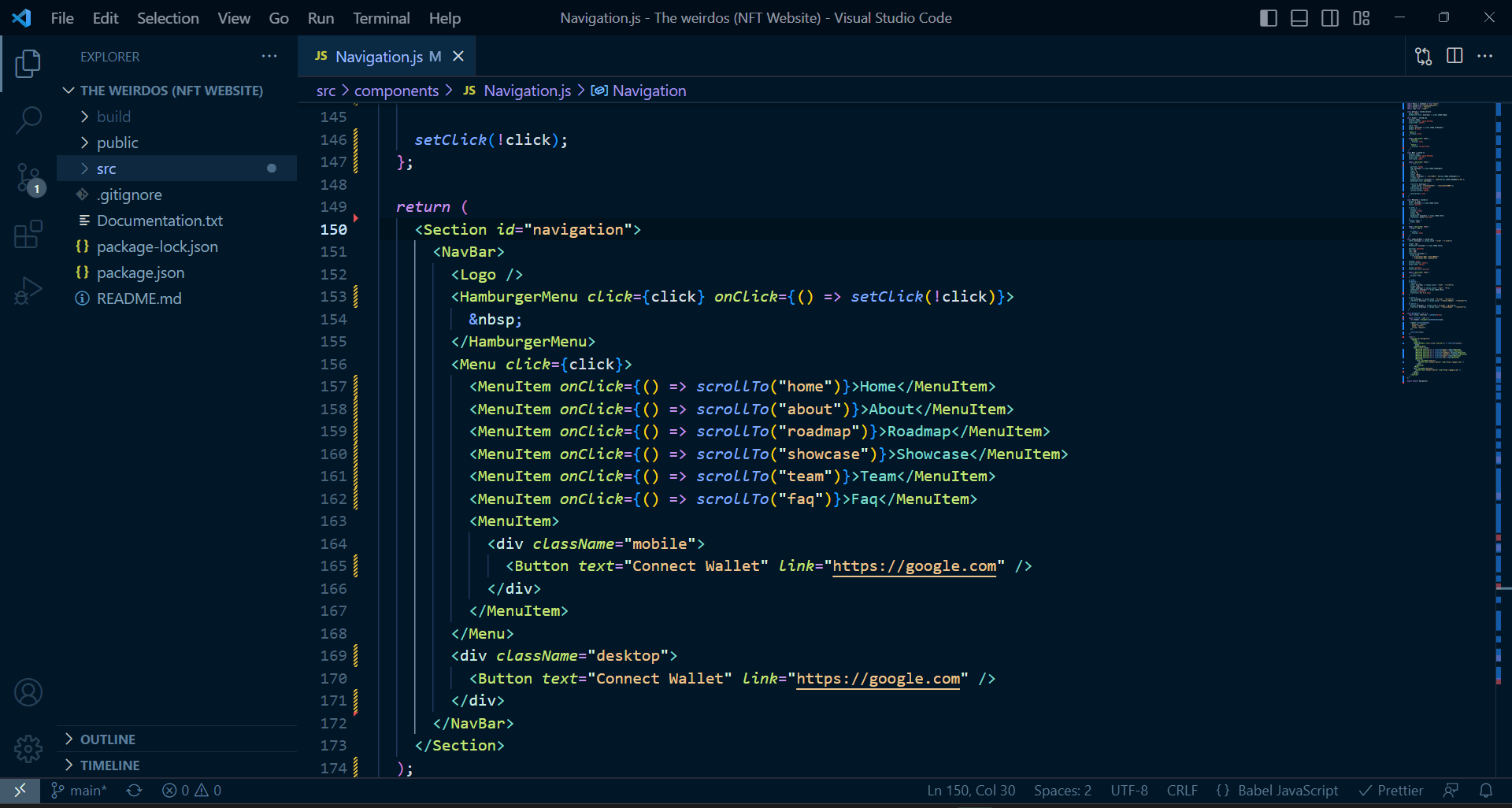Click the Split Editor Right icon
Viewport: 1512px width, 808px height.
[x=1455, y=56]
